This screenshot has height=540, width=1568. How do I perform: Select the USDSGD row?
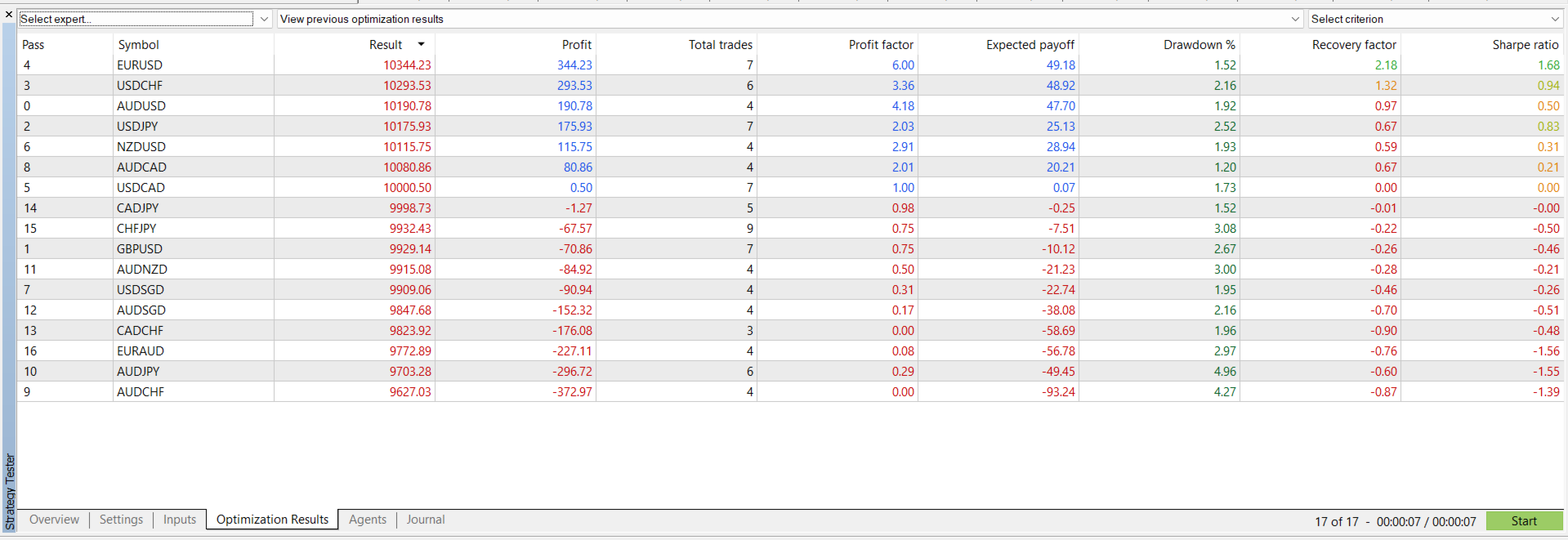coord(790,290)
